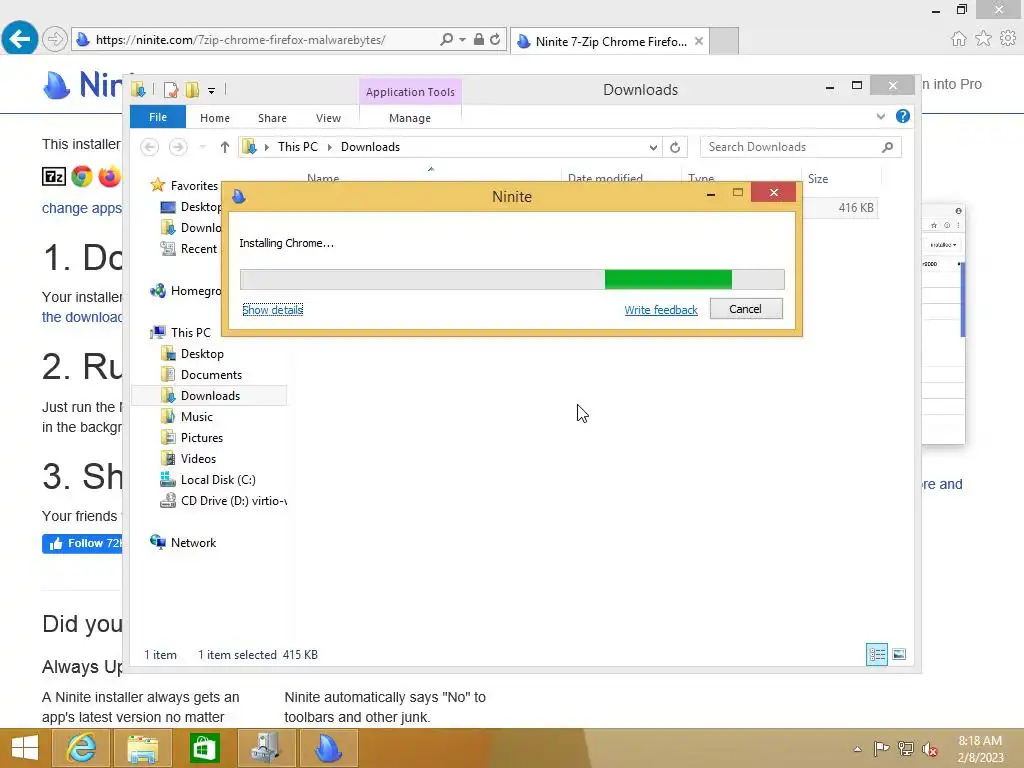Click Action Center flag in system tray
The image size is (1024, 768).
[881, 748]
